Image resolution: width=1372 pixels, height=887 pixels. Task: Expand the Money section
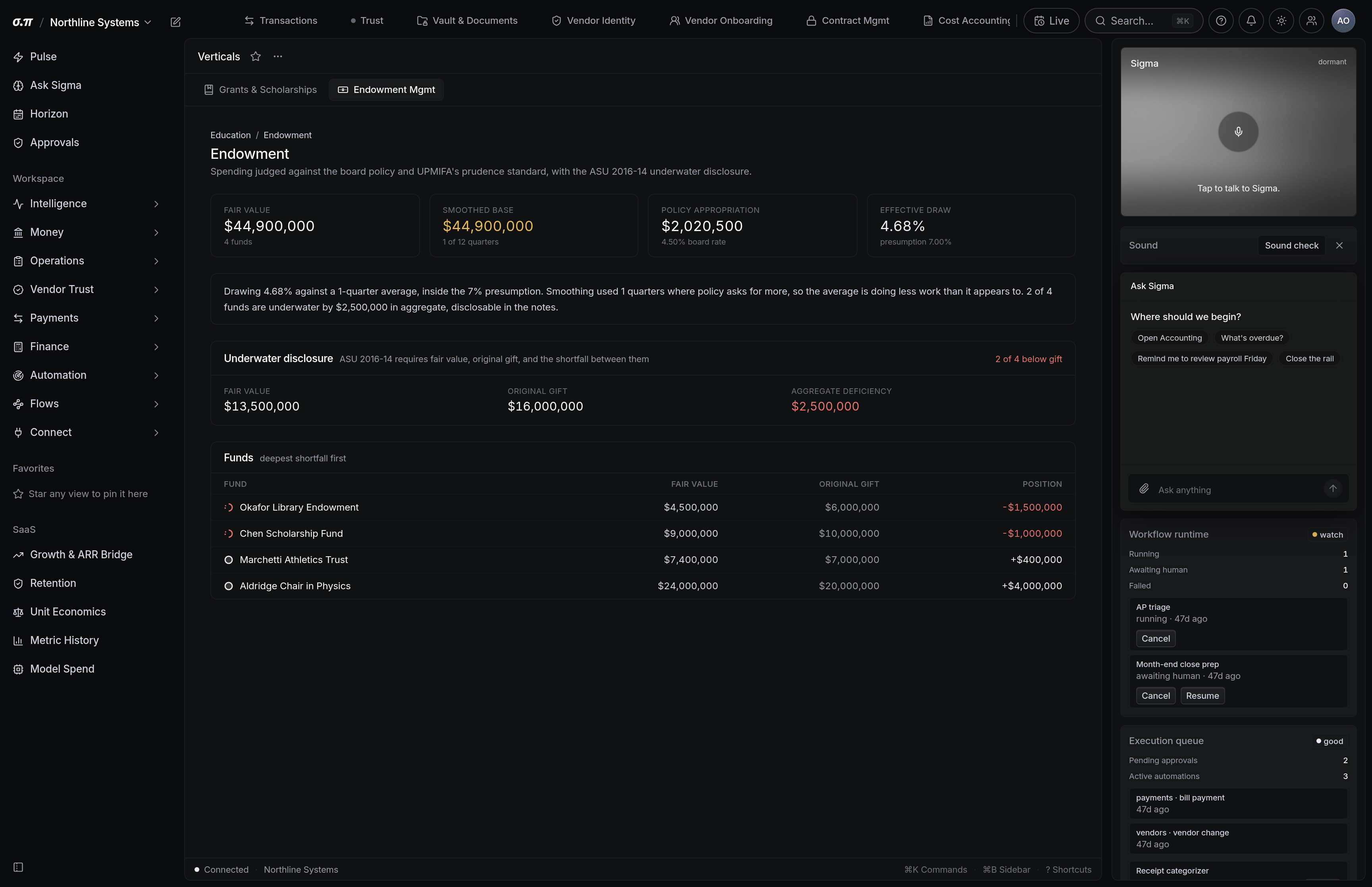coord(87,232)
